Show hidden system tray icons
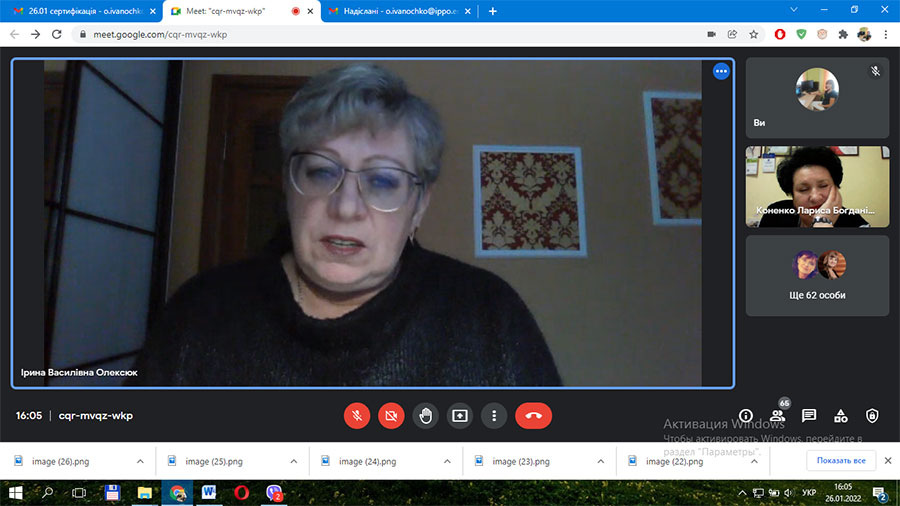Image resolution: width=900 pixels, height=506 pixels. tap(742, 493)
